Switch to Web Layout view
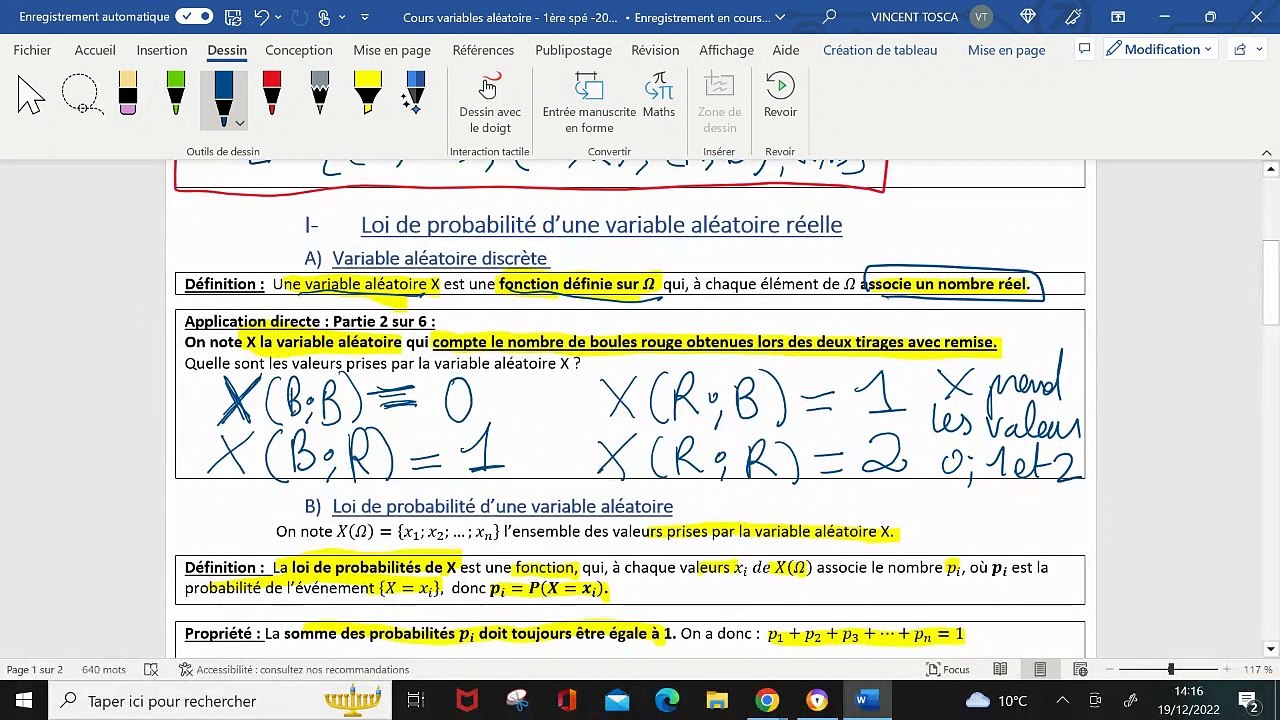1280x720 pixels. [1080, 669]
